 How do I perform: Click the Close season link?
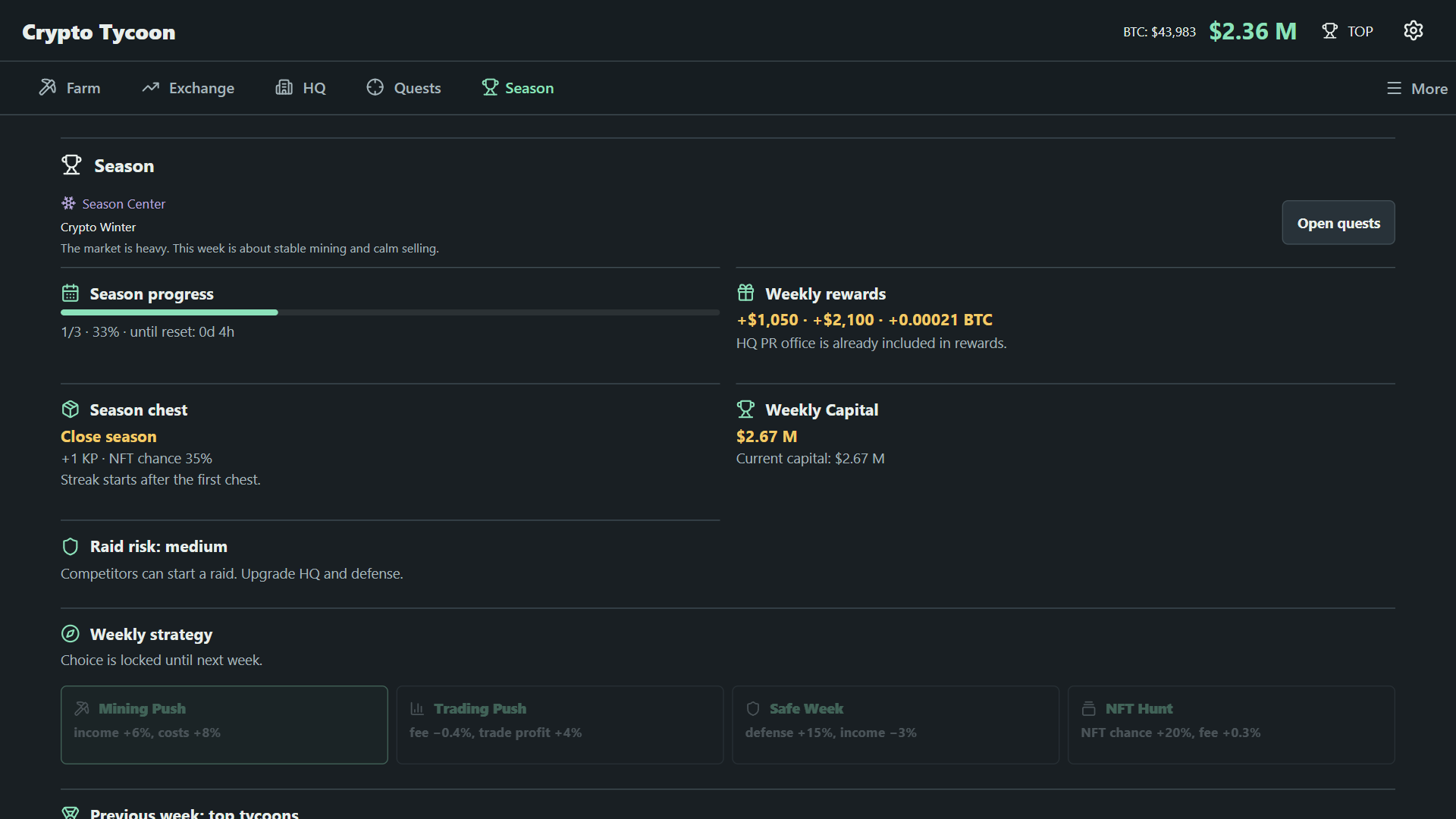[x=108, y=437]
